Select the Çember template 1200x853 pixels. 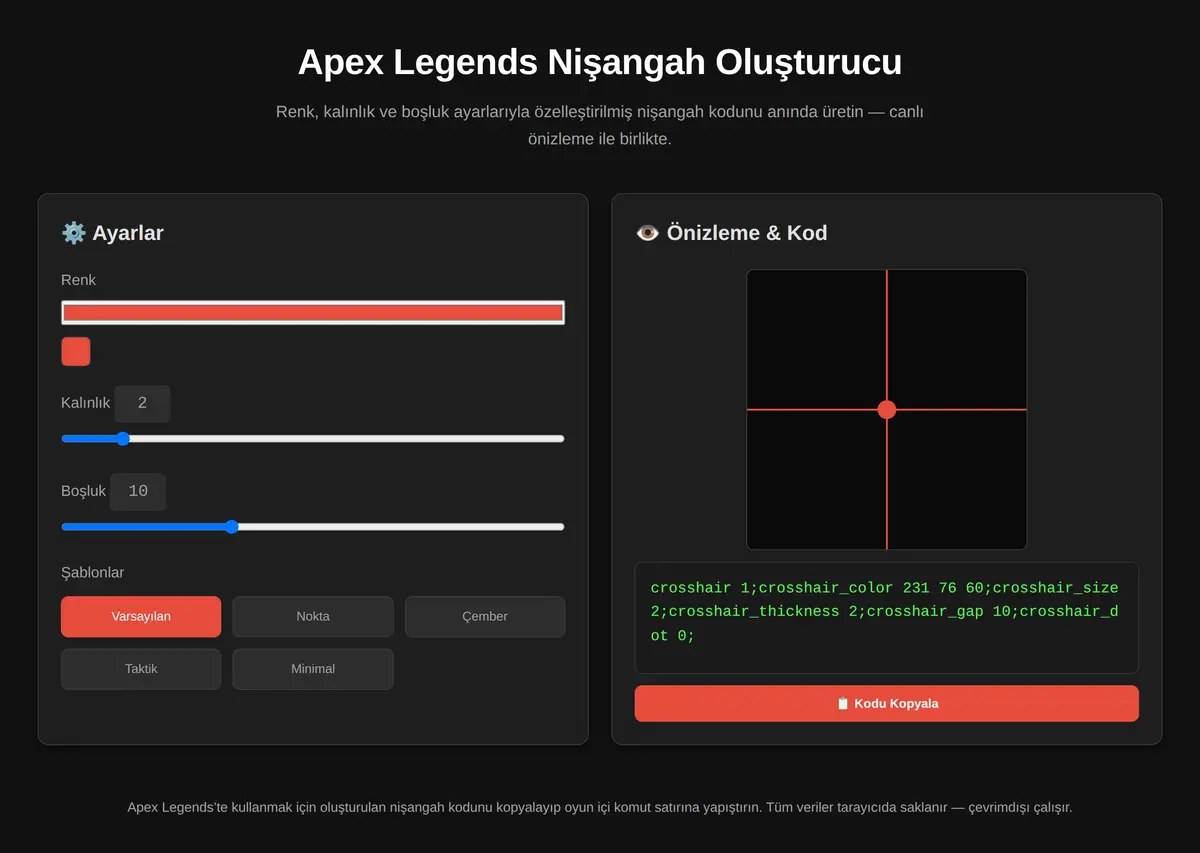point(485,616)
